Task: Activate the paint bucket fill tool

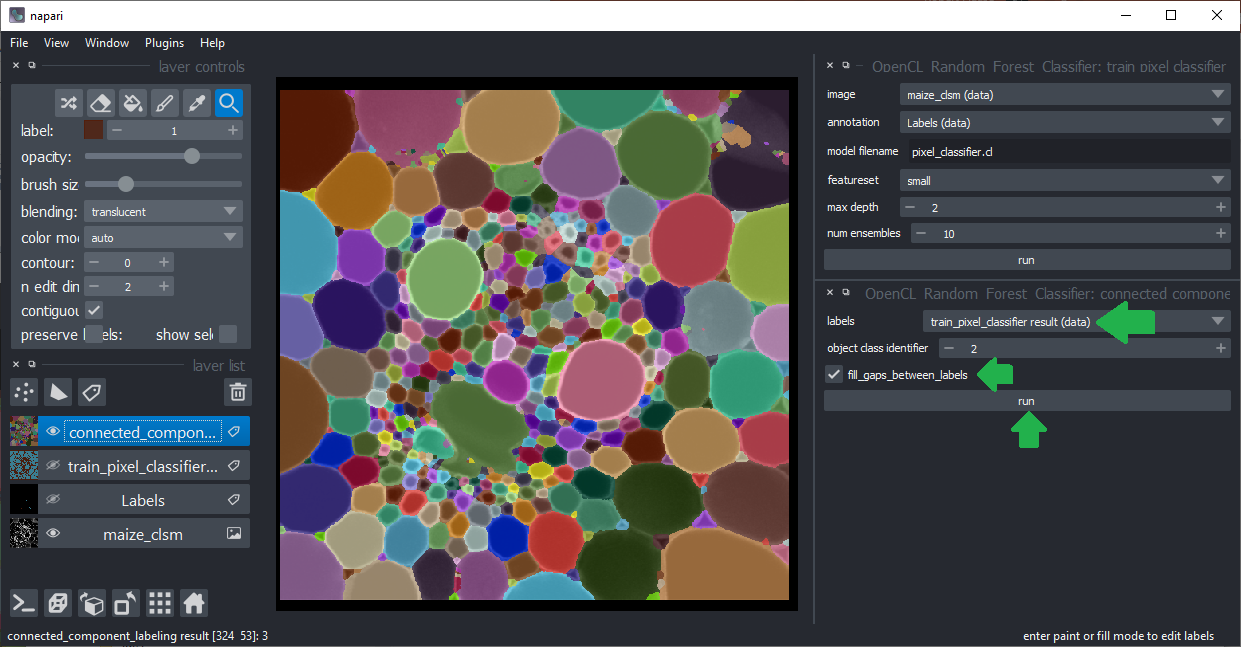Action: 132,103
